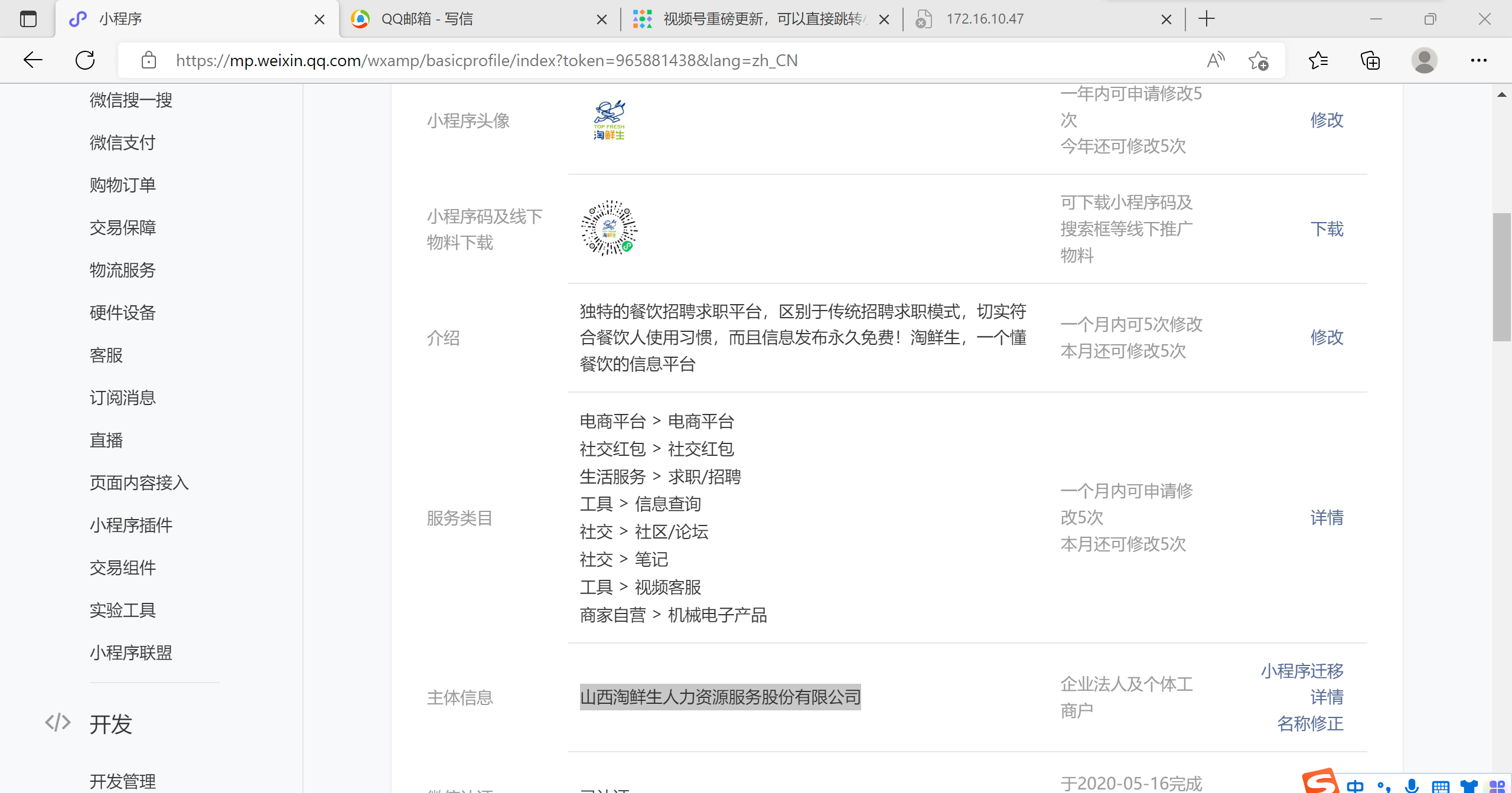
Task: Open 交易保障 in sidebar
Action: [123, 227]
